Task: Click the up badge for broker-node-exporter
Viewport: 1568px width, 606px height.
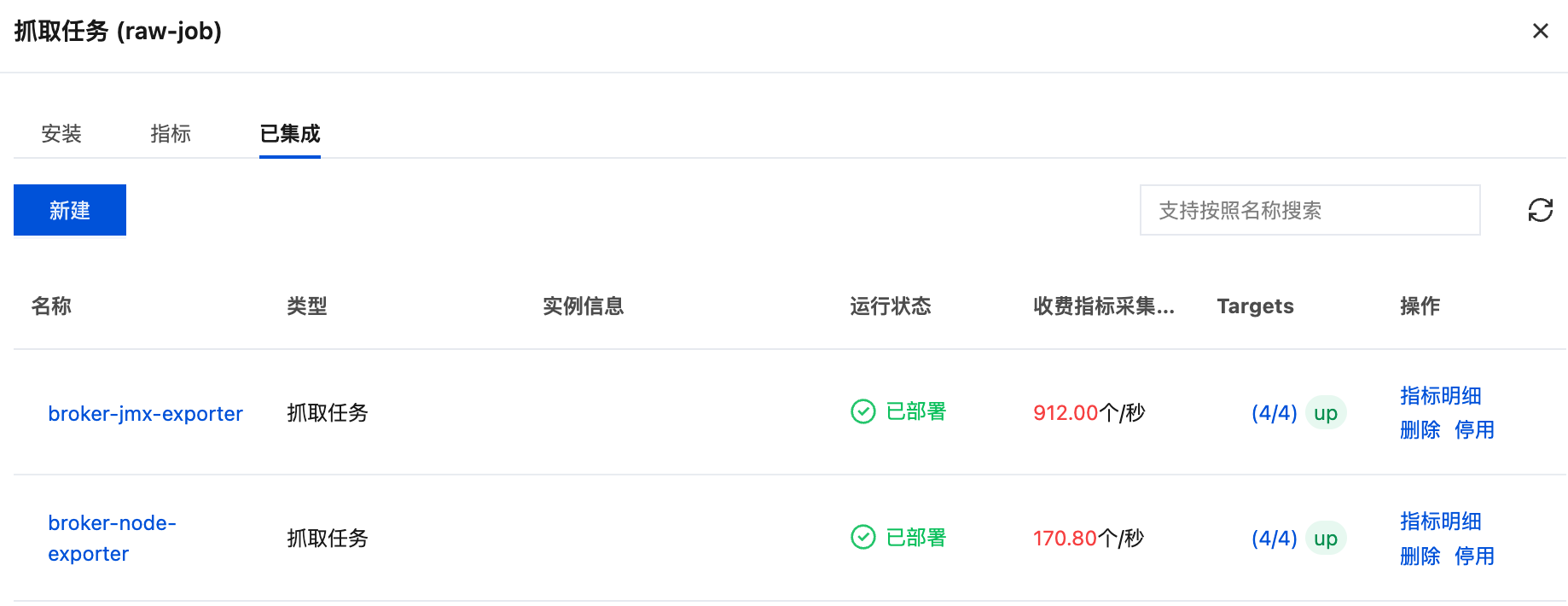Action: pyautogui.click(x=1325, y=539)
